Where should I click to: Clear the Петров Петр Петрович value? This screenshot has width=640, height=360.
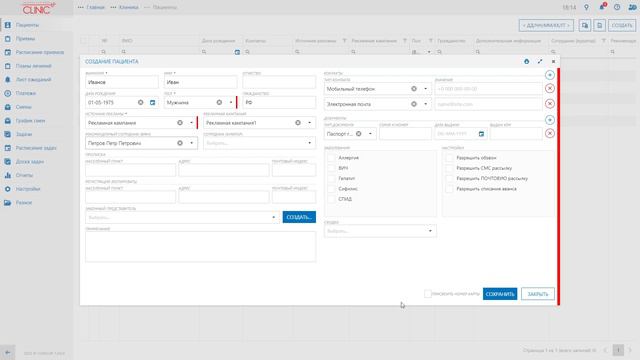click(x=180, y=143)
